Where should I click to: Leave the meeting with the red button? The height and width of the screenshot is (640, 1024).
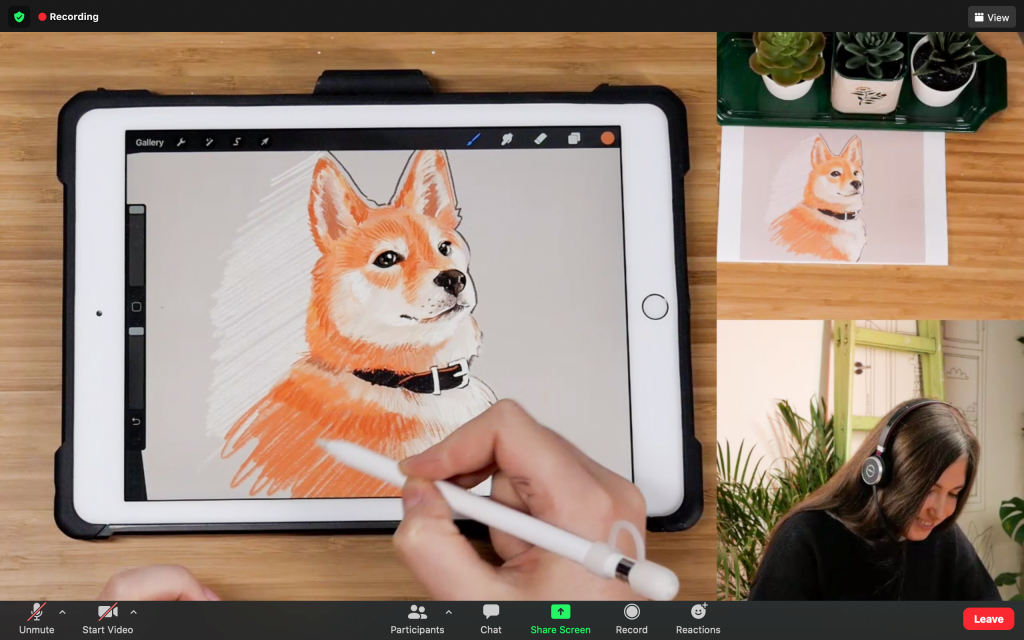[x=989, y=619]
